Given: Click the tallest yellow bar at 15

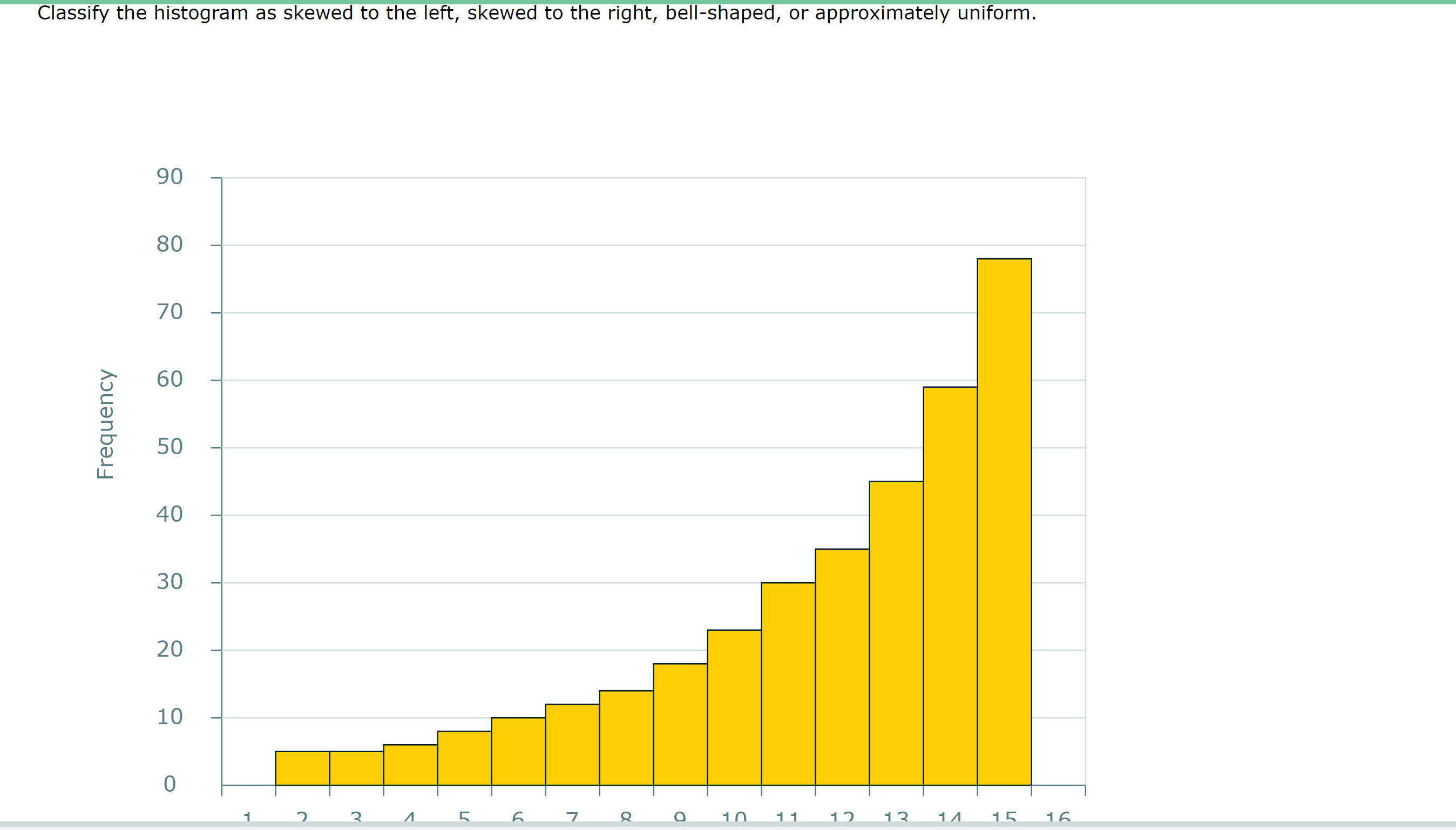Looking at the screenshot, I should pyautogui.click(x=1004, y=522).
